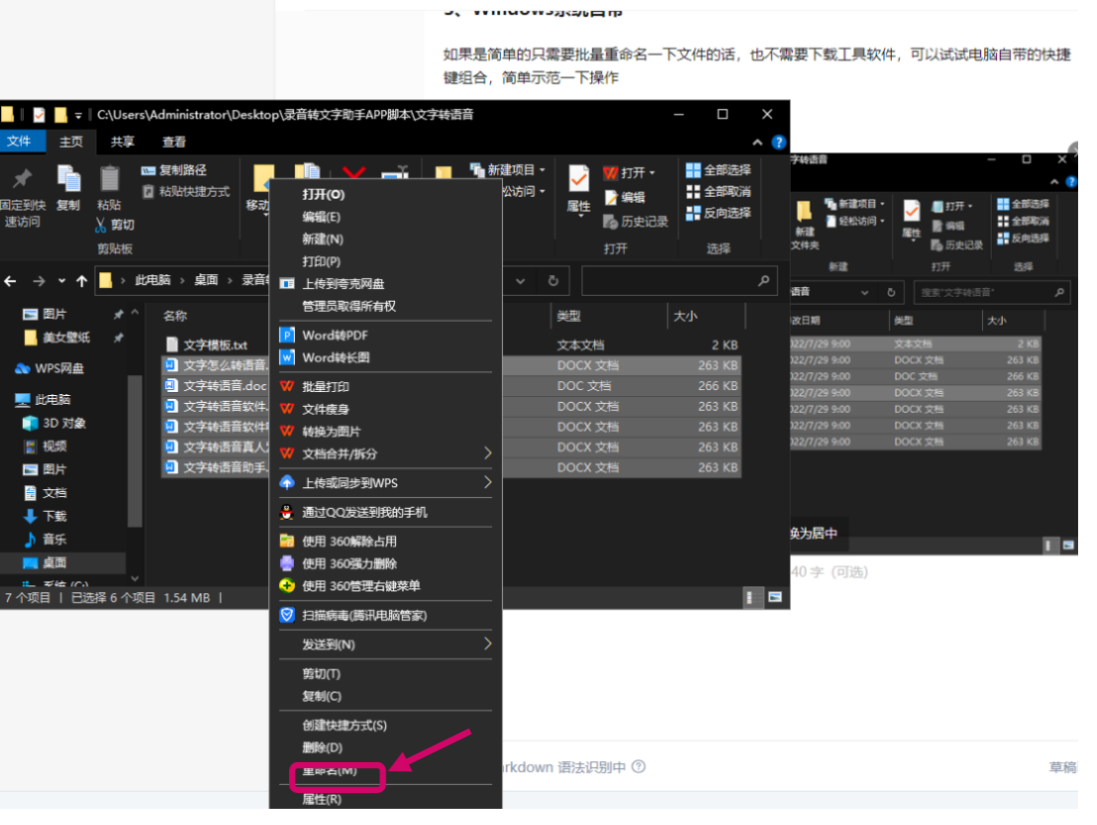Screen dimensions: 1097x825
Task: Click 复制路径 in the clipboard group
Action: 174,170
